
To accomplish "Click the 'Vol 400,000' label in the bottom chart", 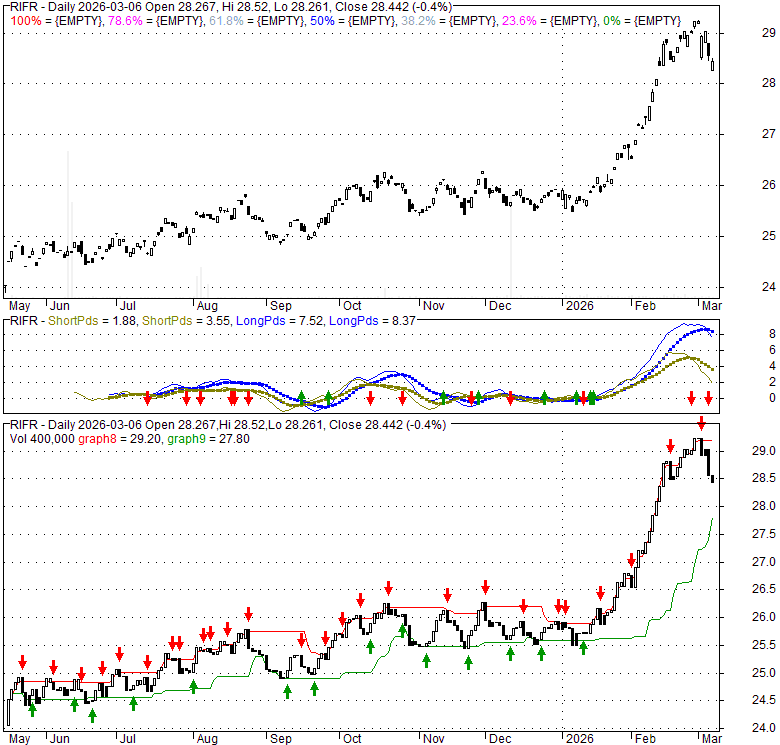I will (42, 439).
